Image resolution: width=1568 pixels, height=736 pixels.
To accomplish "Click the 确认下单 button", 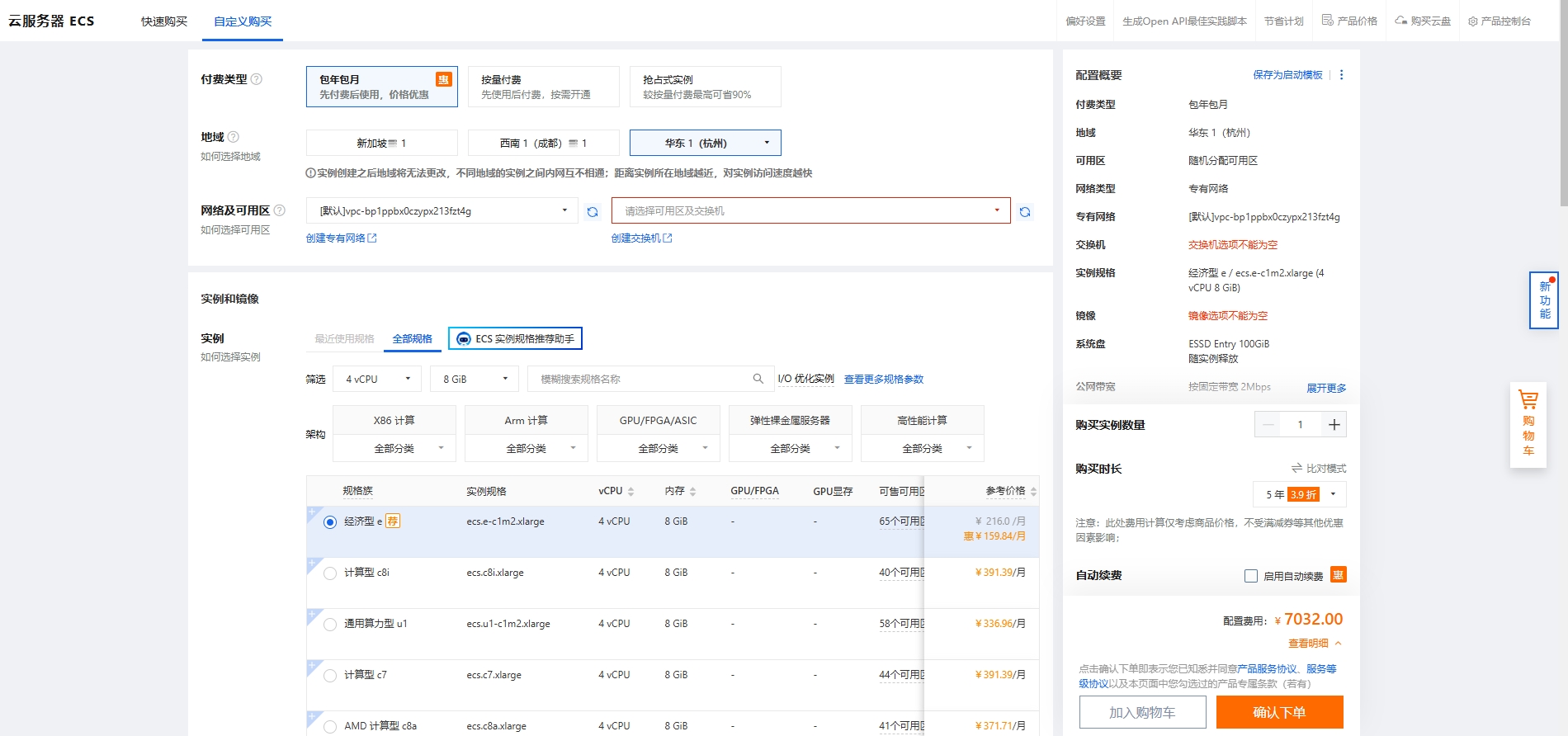I will click(1280, 712).
